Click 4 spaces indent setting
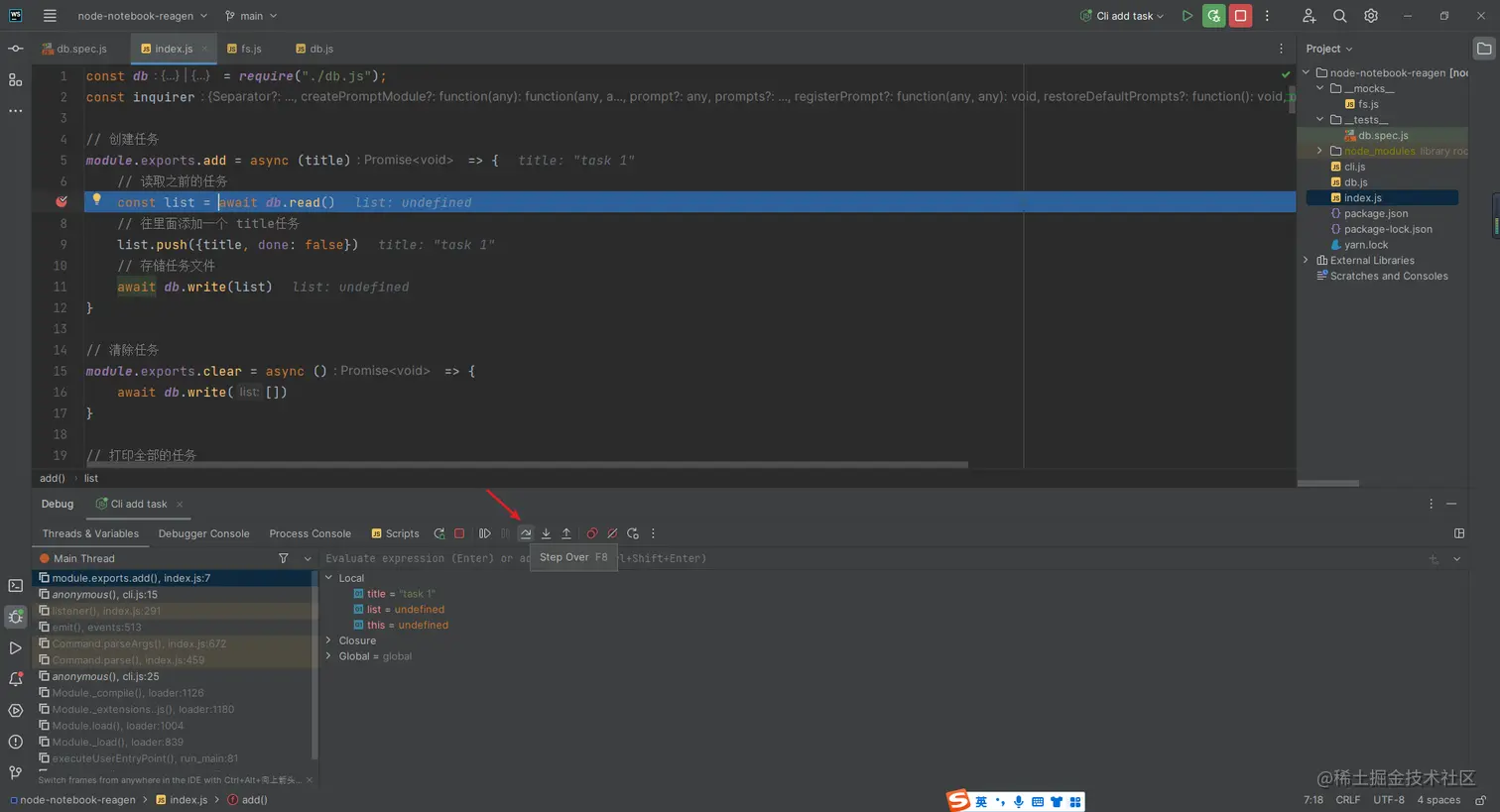The width and height of the screenshot is (1500, 812). (x=1438, y=800)
